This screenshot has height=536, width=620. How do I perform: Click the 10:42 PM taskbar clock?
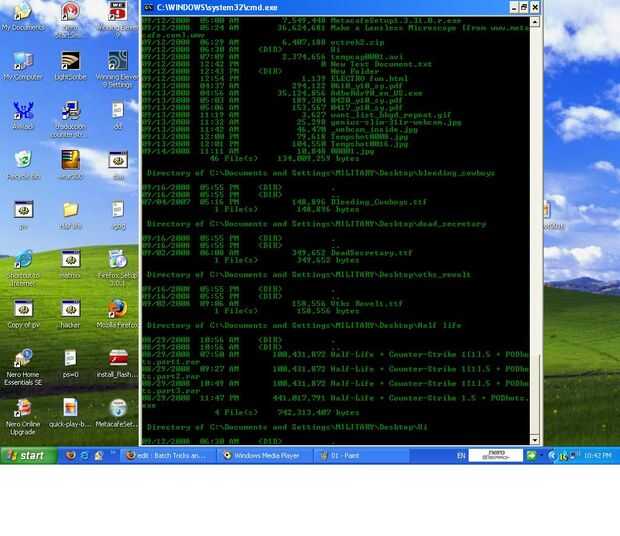[597, 455]
